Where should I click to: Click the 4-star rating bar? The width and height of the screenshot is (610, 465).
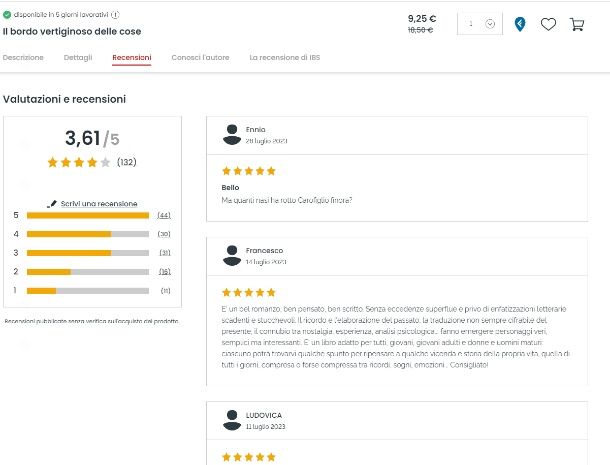coord(88,234)
